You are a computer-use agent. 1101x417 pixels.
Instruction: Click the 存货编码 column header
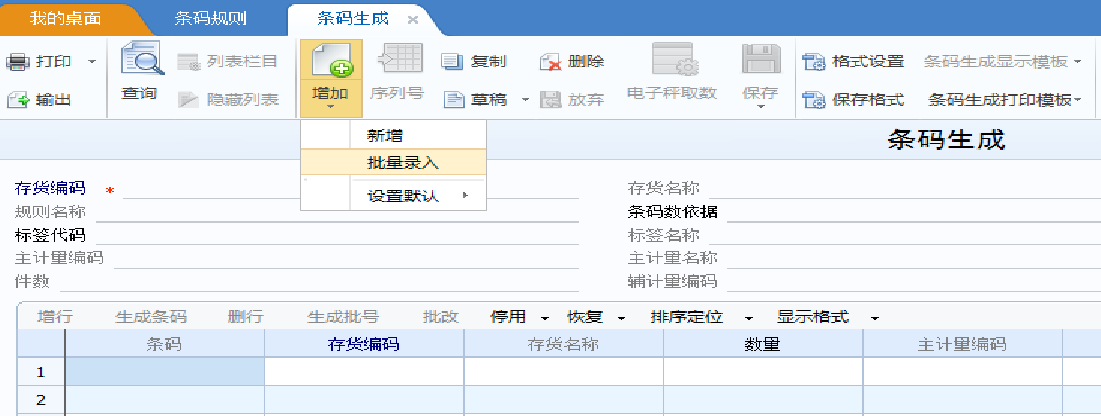pos(364,344)
